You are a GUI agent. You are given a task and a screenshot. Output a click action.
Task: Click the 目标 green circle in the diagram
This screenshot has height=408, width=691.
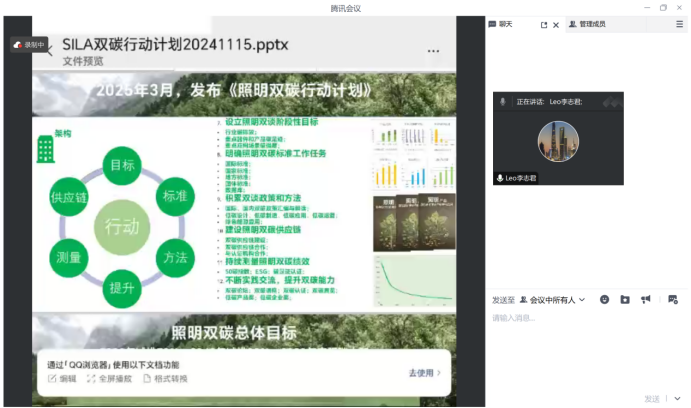click(x=122, y=165)
